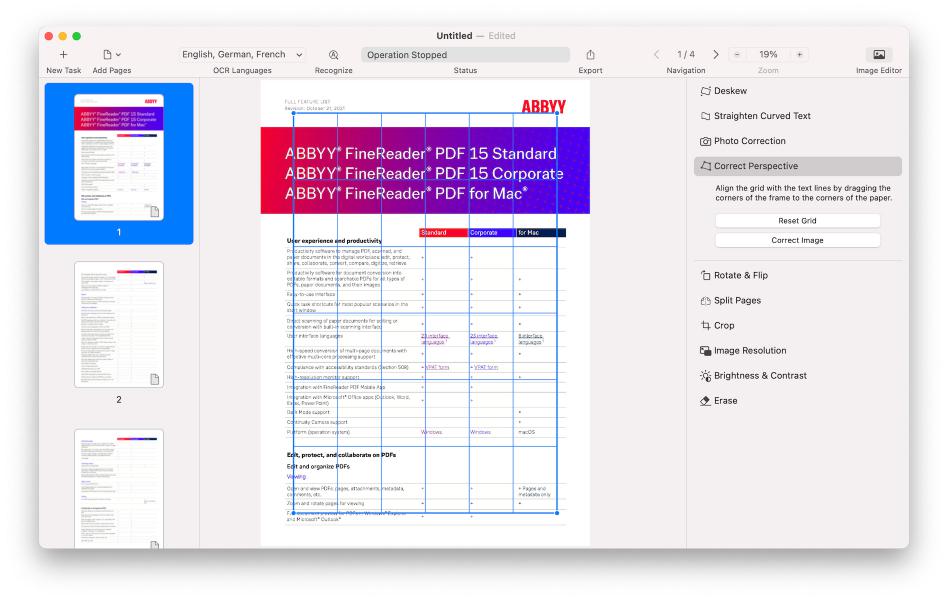Click the Export share icon
Screen dimensions: 948x600
click(x=590, y=54)
